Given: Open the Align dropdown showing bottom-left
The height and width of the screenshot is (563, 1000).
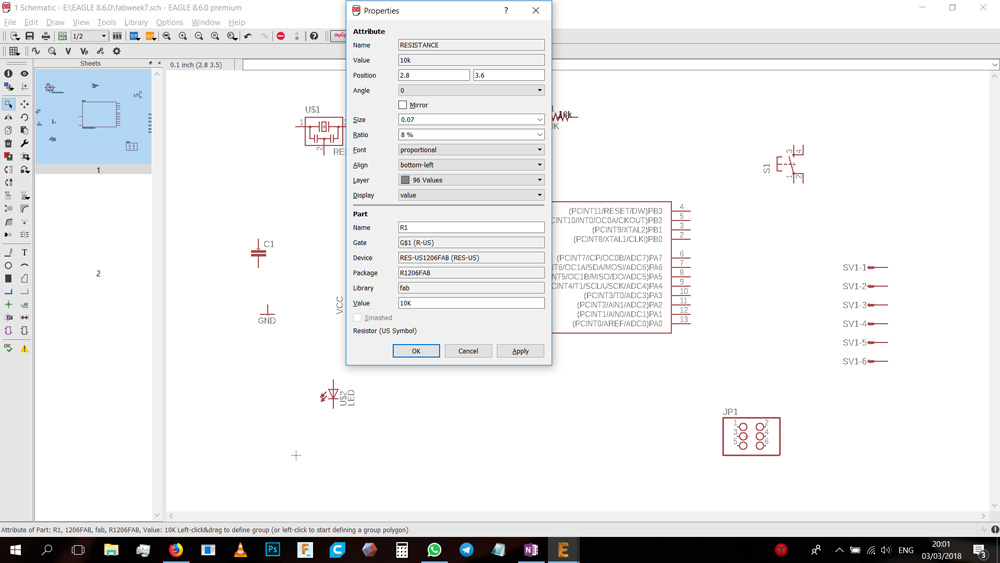Looking at the screenshot, I should (x=471, y=165).
